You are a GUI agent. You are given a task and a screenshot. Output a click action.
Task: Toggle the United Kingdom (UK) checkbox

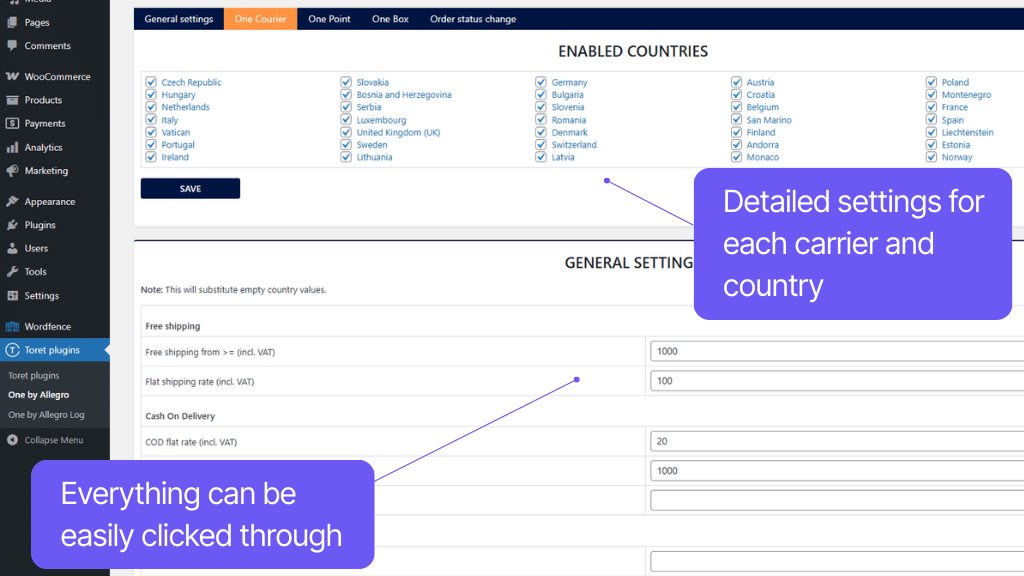click(x=346, y=132)
